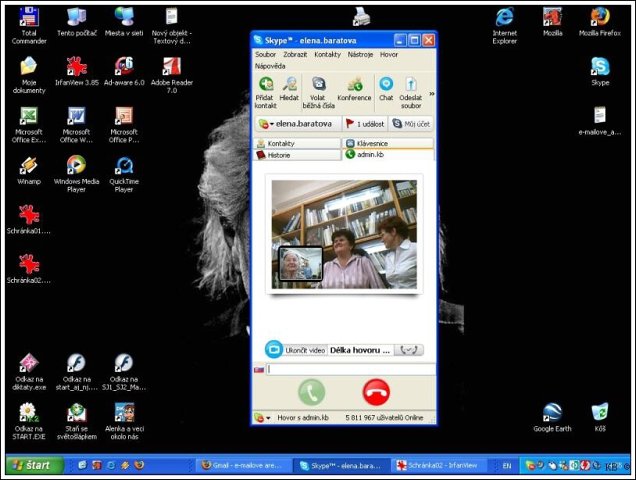Screen dimensions: 636x480
Task: Click the Skype address input field
Action: pyautogui.click(x=350, y=369)
